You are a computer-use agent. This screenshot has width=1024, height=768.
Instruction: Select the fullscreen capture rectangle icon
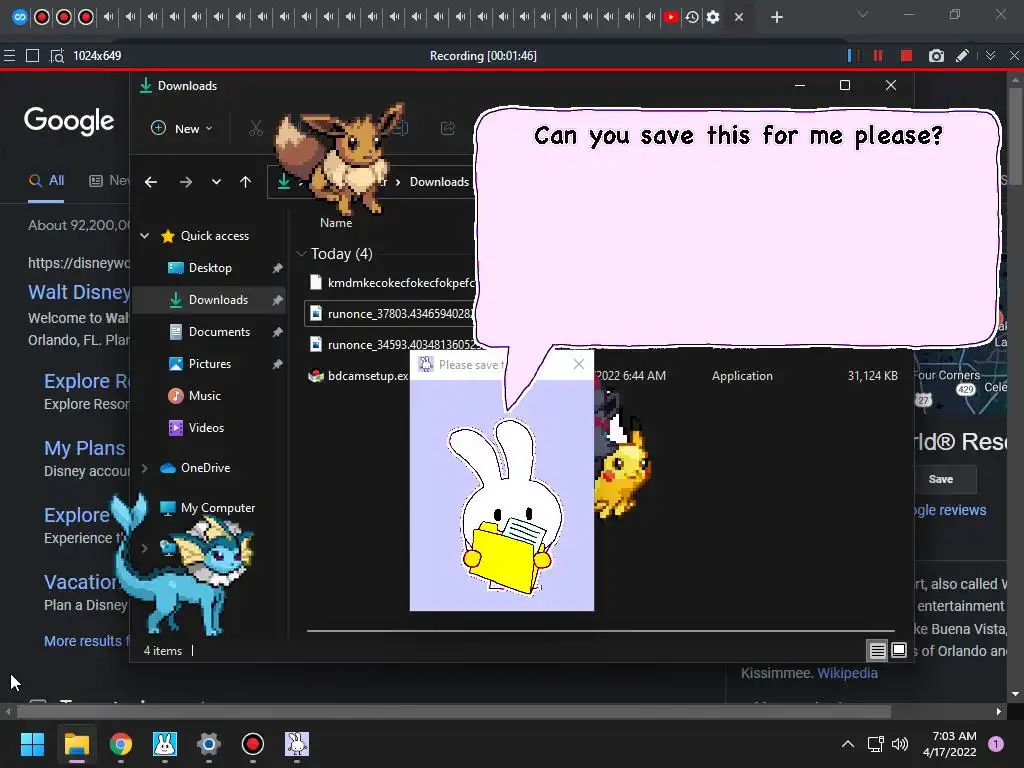[32, 56]
